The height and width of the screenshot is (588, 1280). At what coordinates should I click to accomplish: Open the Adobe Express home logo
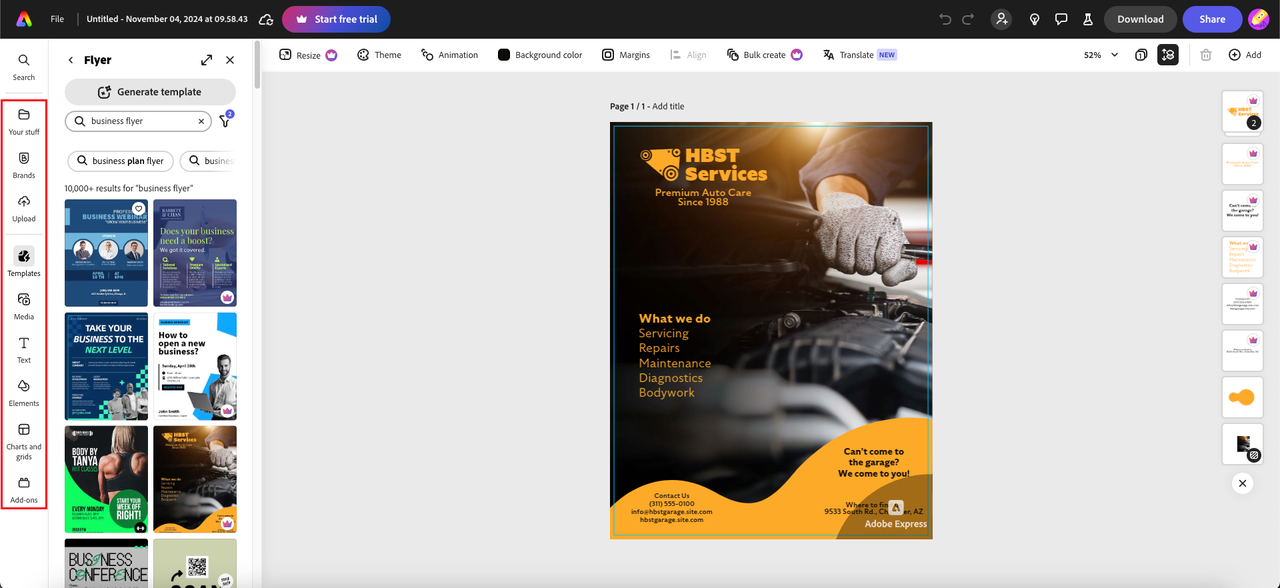click(x=24, y=19)
